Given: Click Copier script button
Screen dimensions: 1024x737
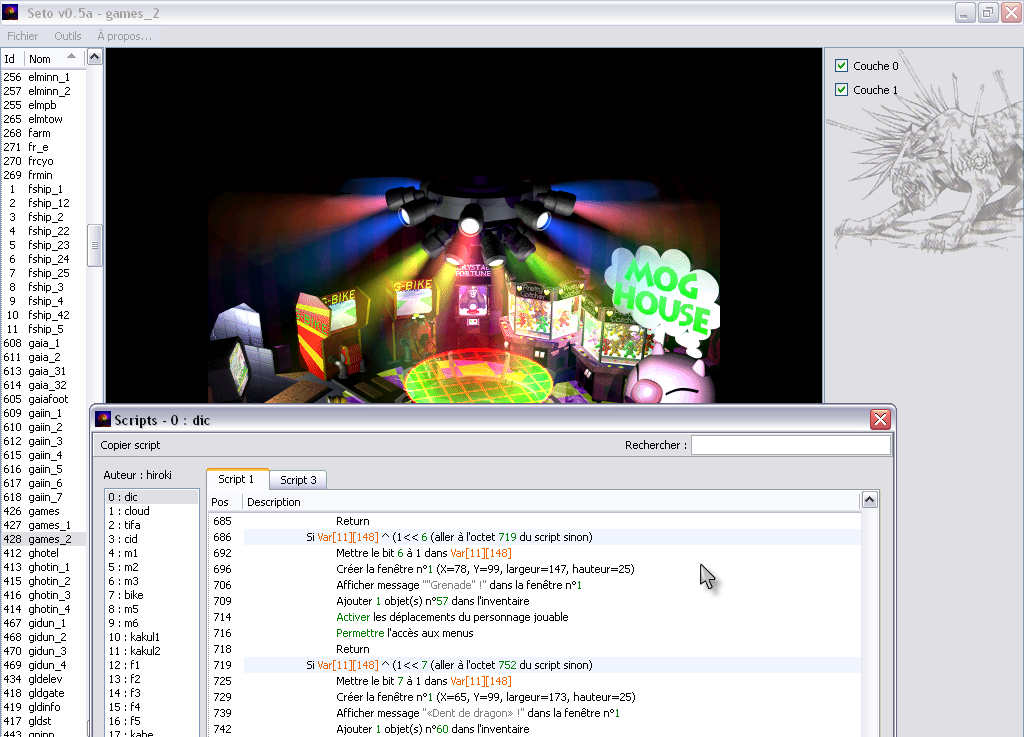Looking at the screenshot, I should [x=130, y=445].
